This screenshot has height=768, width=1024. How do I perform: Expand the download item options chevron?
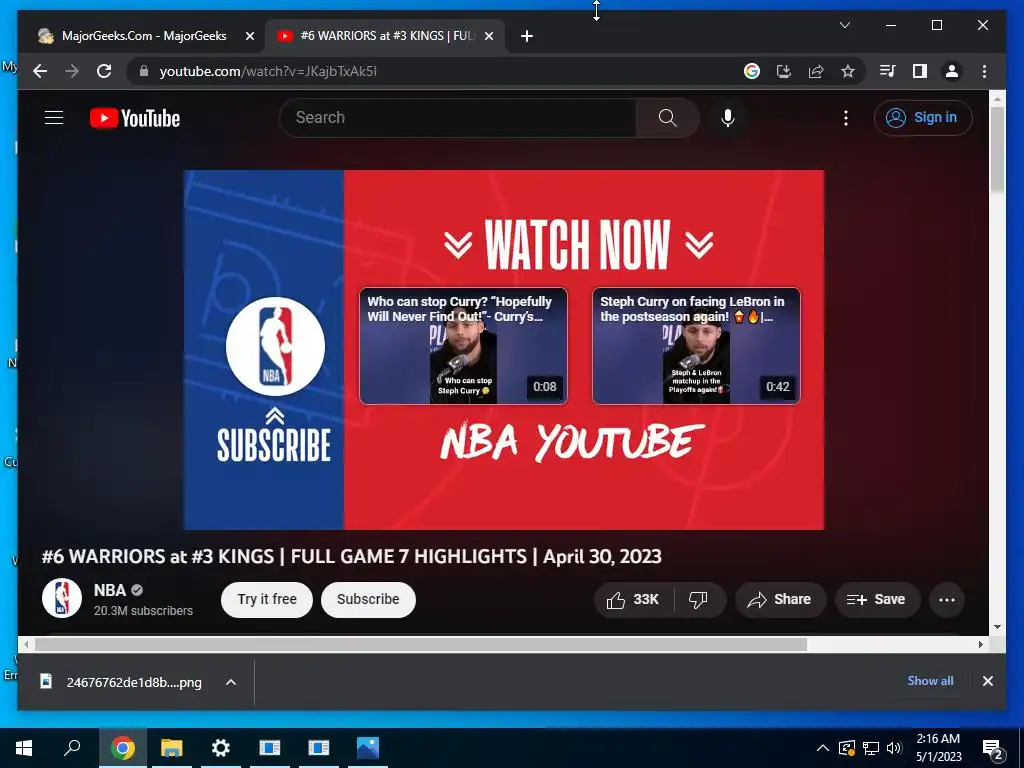coord(231,682)
